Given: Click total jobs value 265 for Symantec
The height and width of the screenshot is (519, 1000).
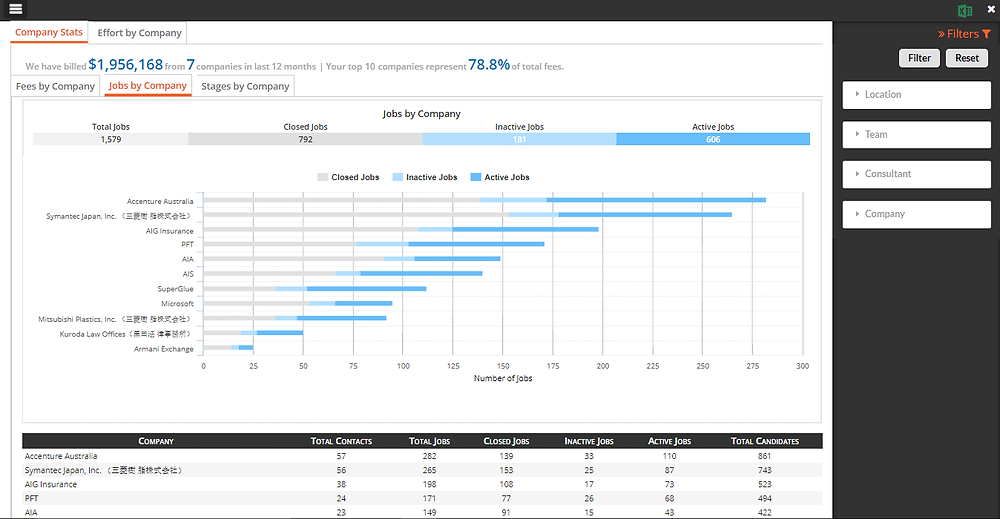Looking at the screenshot, I should (429, 471).
